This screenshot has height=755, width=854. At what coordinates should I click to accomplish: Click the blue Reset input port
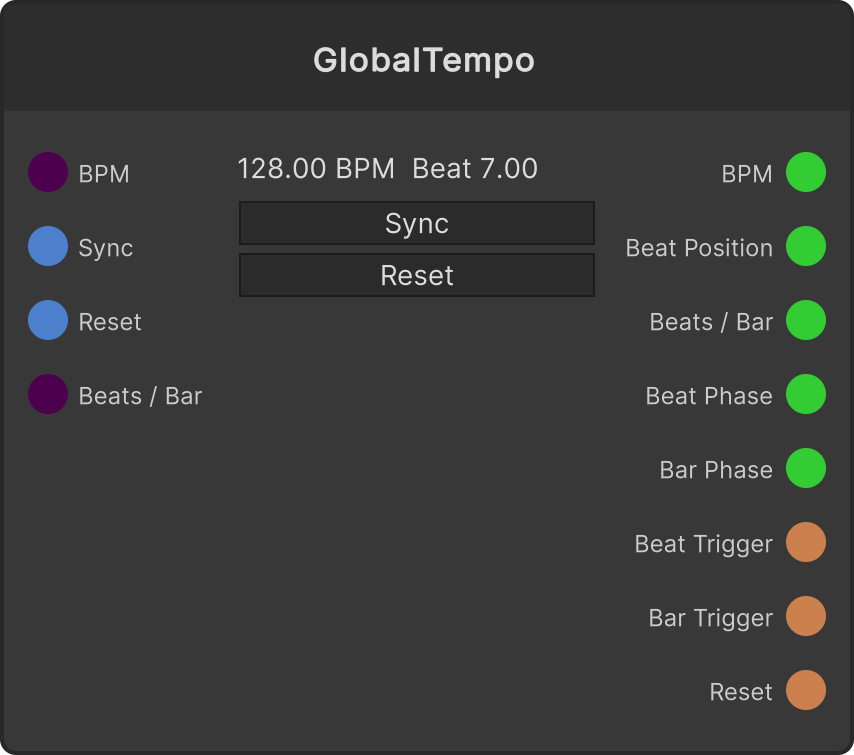[48, 320]
